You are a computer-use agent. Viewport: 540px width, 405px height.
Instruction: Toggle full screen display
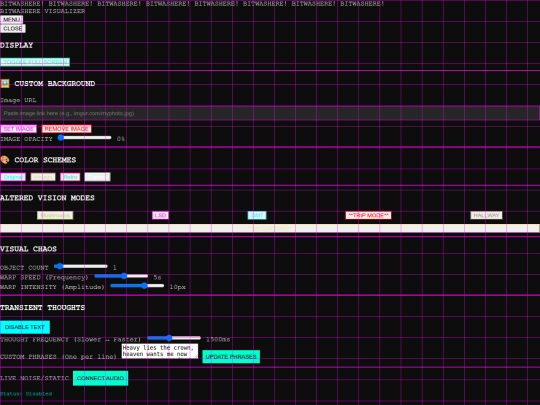(x=35, y=62)
